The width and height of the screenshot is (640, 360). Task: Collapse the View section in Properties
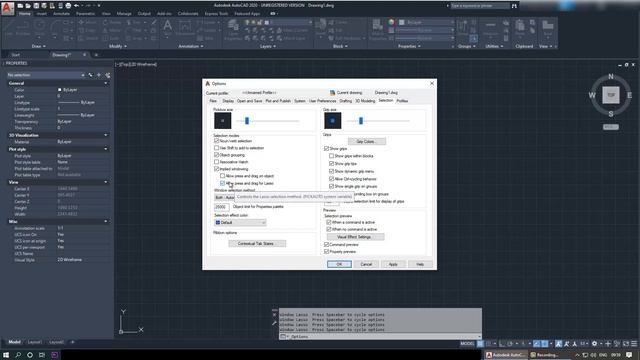tap(106, 182)
